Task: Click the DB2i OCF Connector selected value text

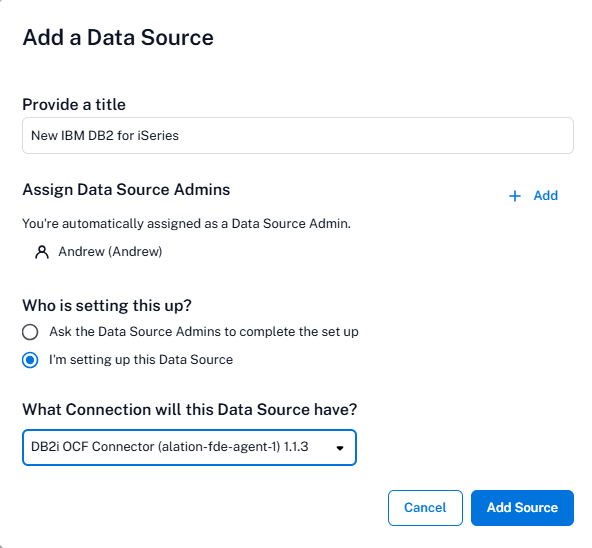Action: tap(170, 447)
